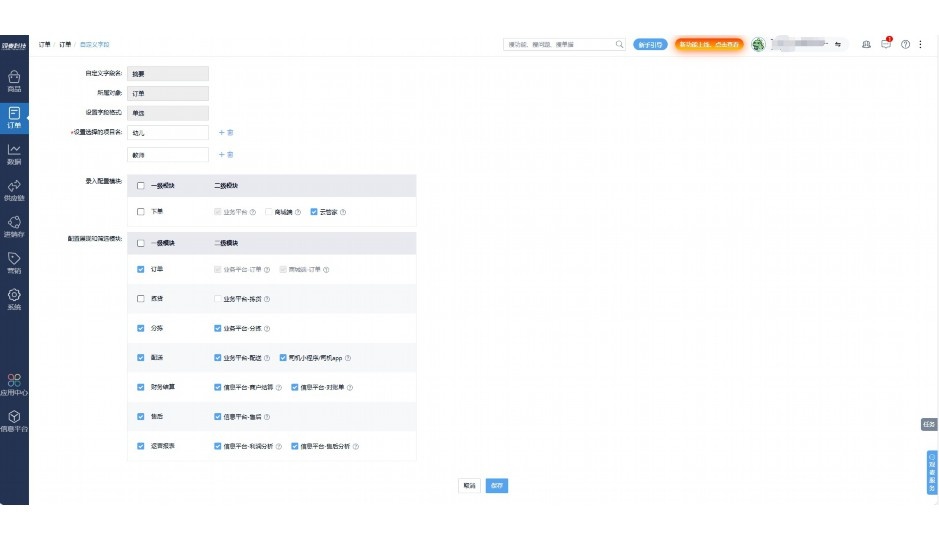The height and width of the screenshot is (540, 939).
Task: Go to 供应链 in the sidebar
Action: click(14, 189)
